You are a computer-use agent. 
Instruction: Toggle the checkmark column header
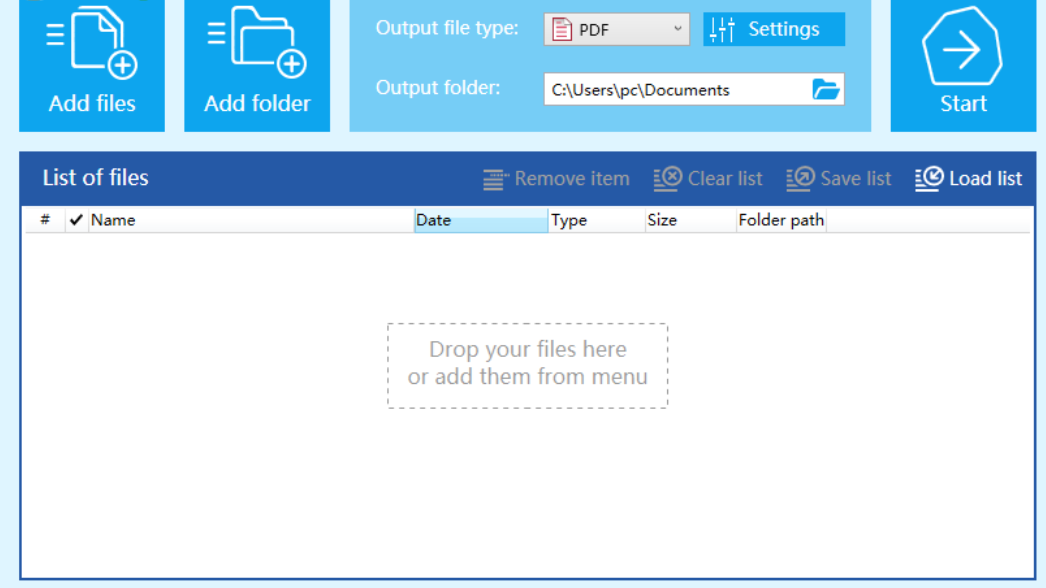pyautogui.click(x=76, y=220)
